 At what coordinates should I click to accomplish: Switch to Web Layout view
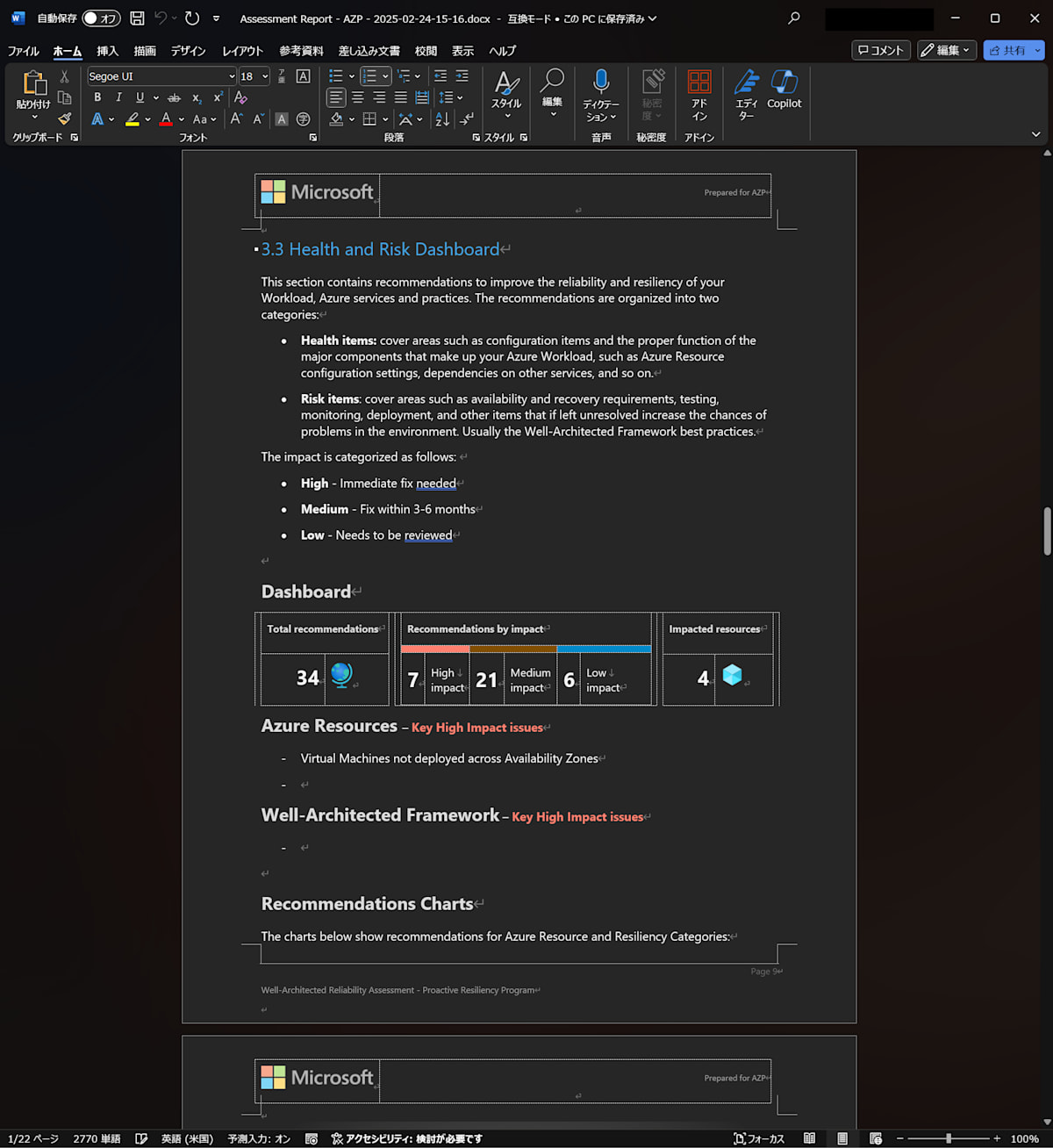click(876, 1138)
